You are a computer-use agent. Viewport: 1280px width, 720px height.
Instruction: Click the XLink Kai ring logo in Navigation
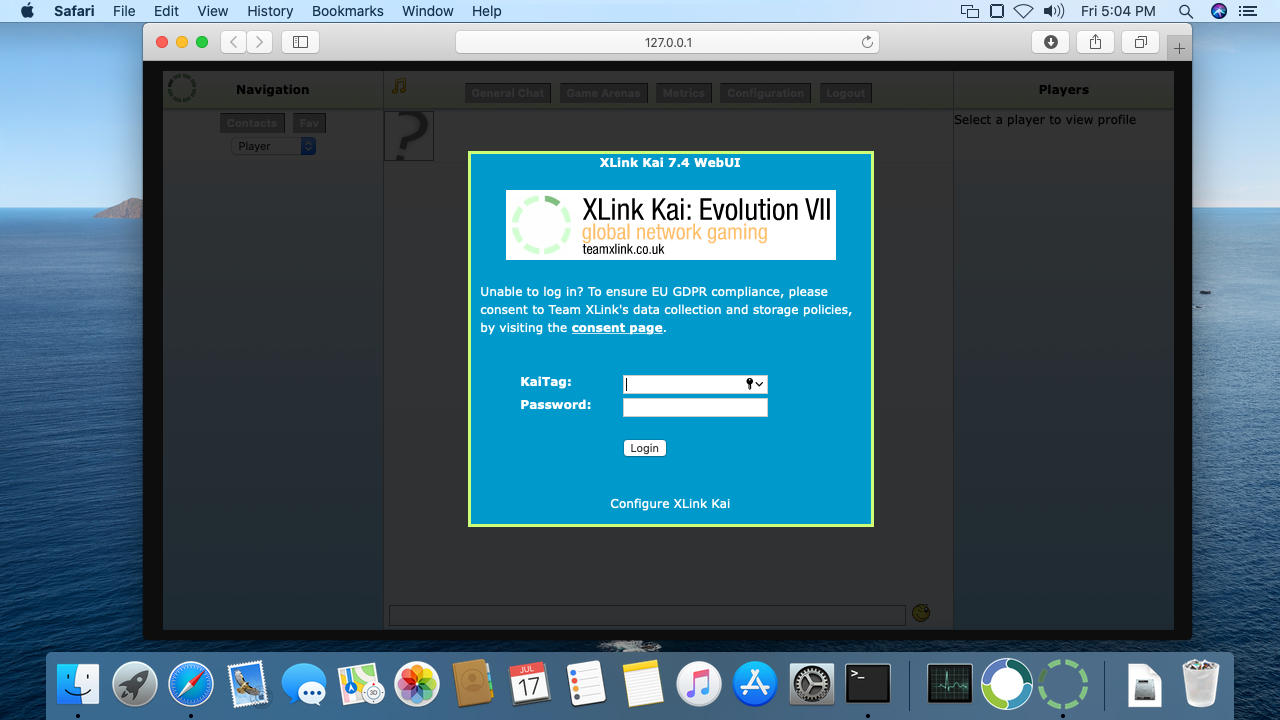pos(181,88)
